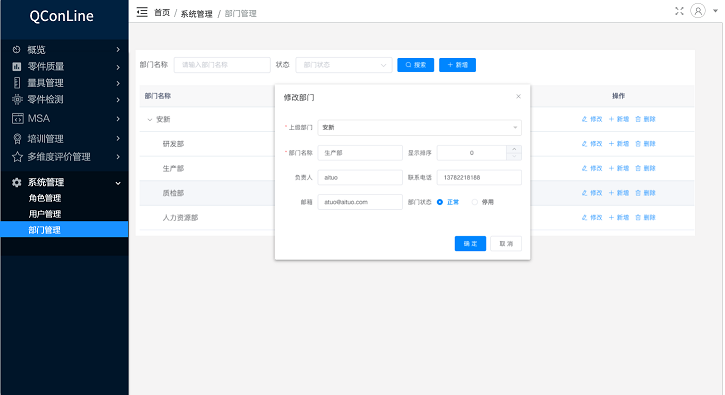725x395 pixels.
Task: Click 新增 action in 人力资源部 row
Action: [619, 217]
